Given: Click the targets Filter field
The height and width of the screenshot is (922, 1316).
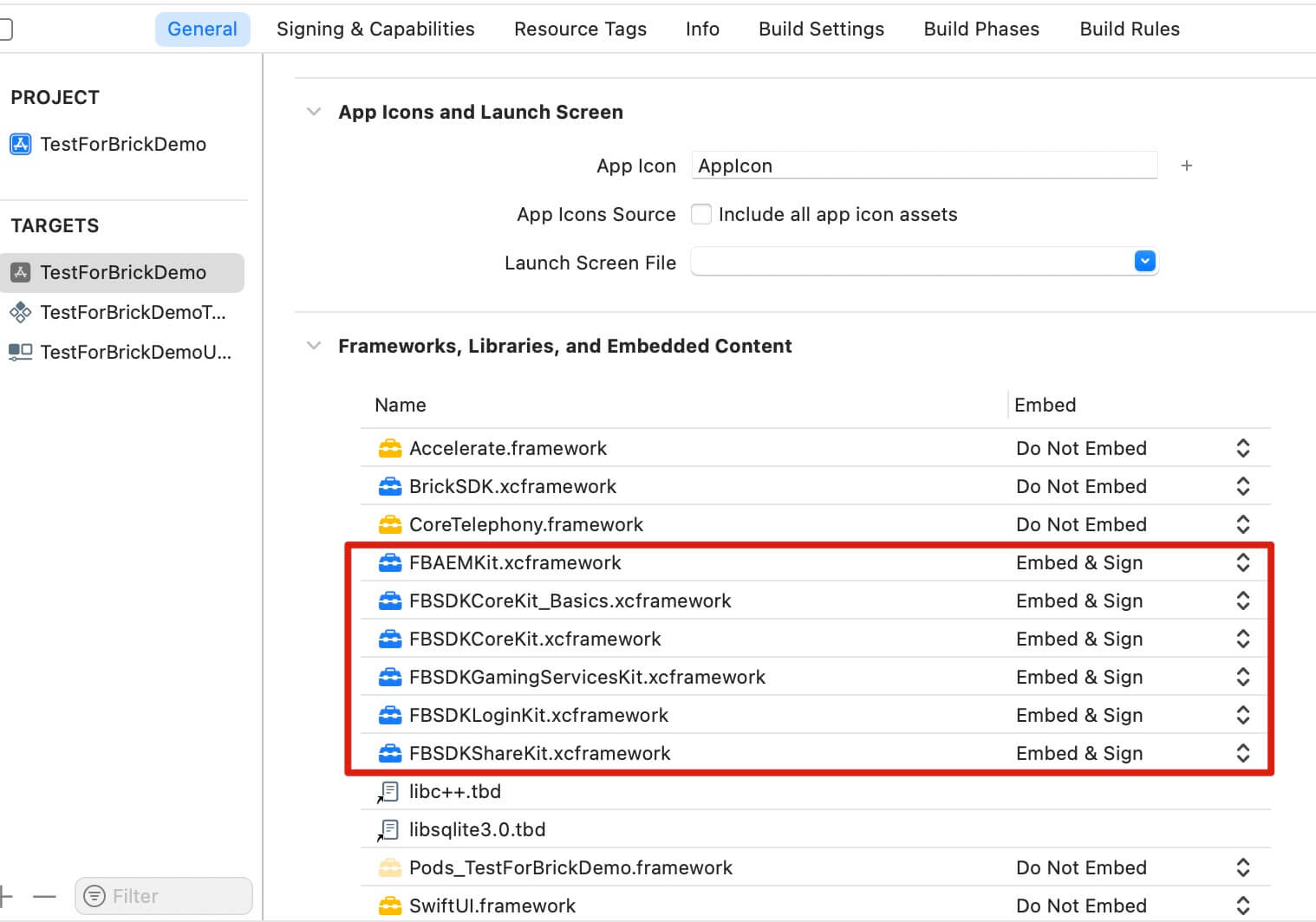Looking at the screenshot, I should (164, 896).
